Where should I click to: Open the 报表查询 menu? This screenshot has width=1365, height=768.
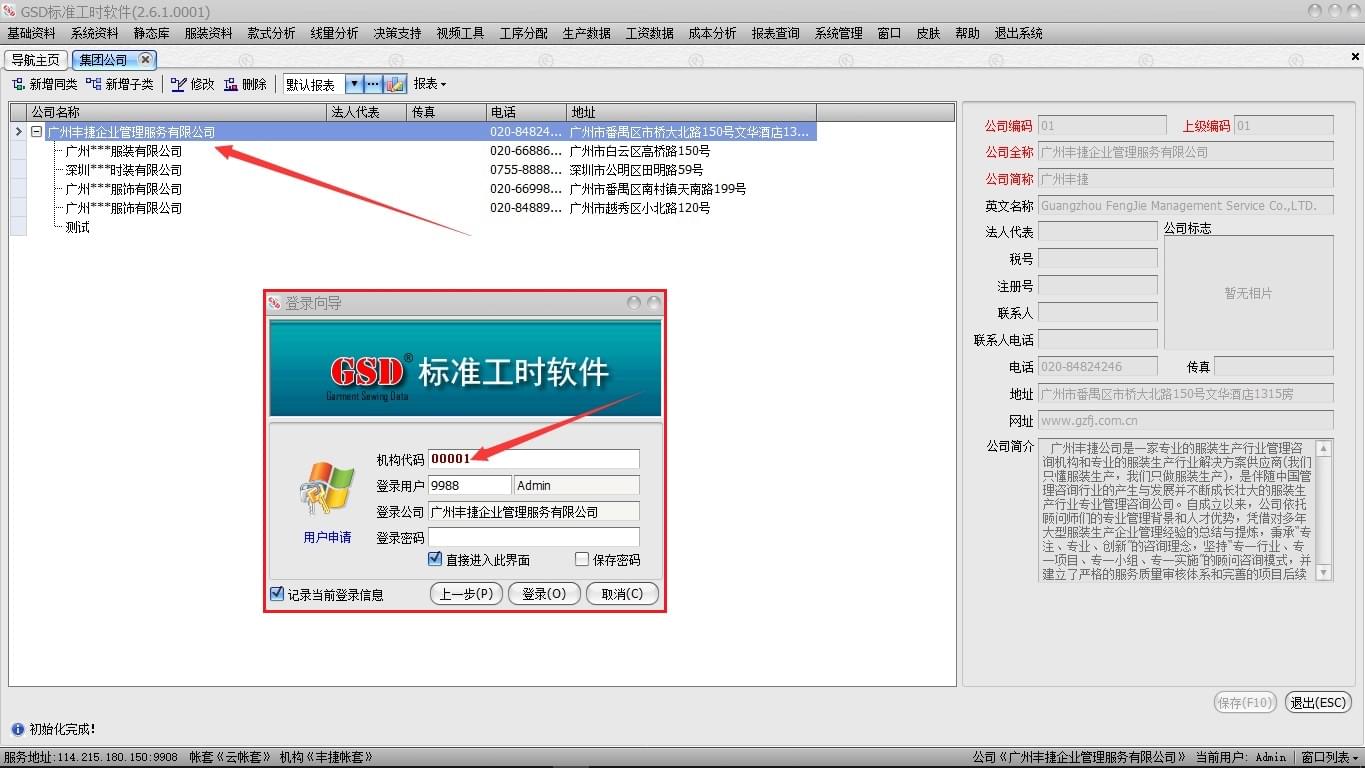pyautogui.click(x=775, y=33)
